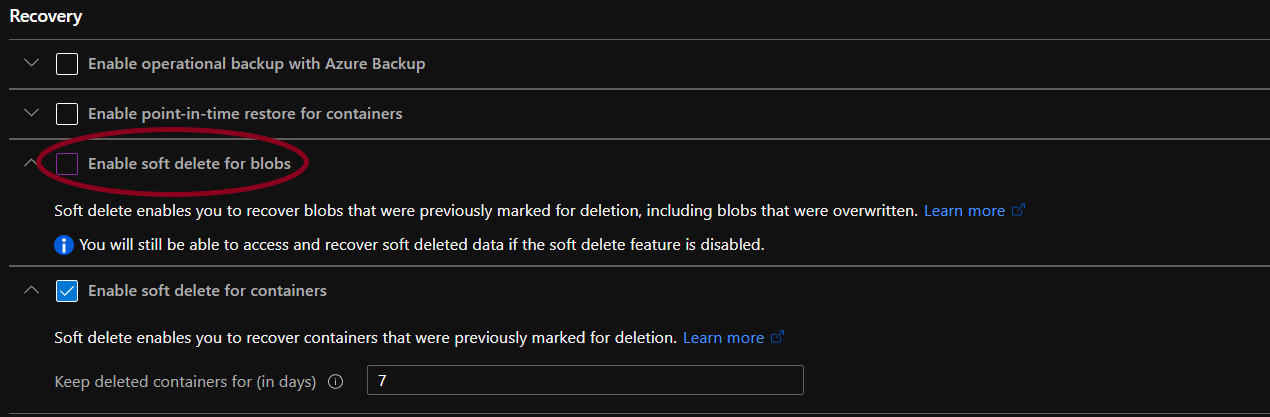Tick the point-in-time restore for containers checkbox
Image resolution: width=1270 pixels, height=417 pixels.
[x=67, y=114]
